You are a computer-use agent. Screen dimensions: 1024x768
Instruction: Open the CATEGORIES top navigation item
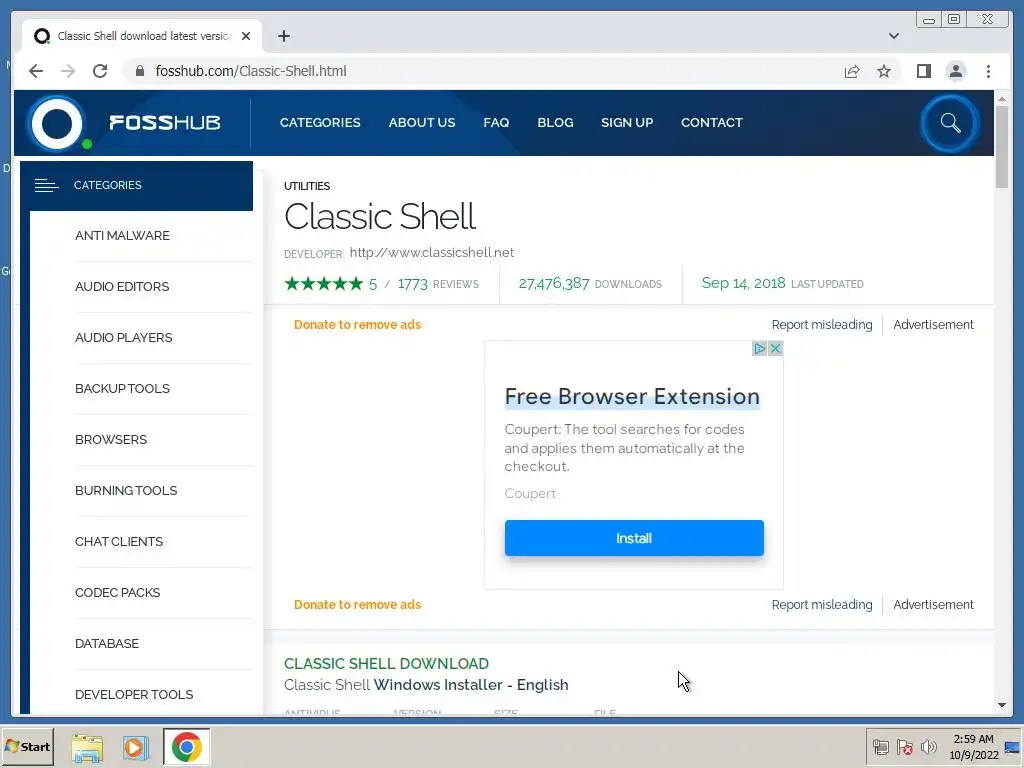(x=320, y=123)
